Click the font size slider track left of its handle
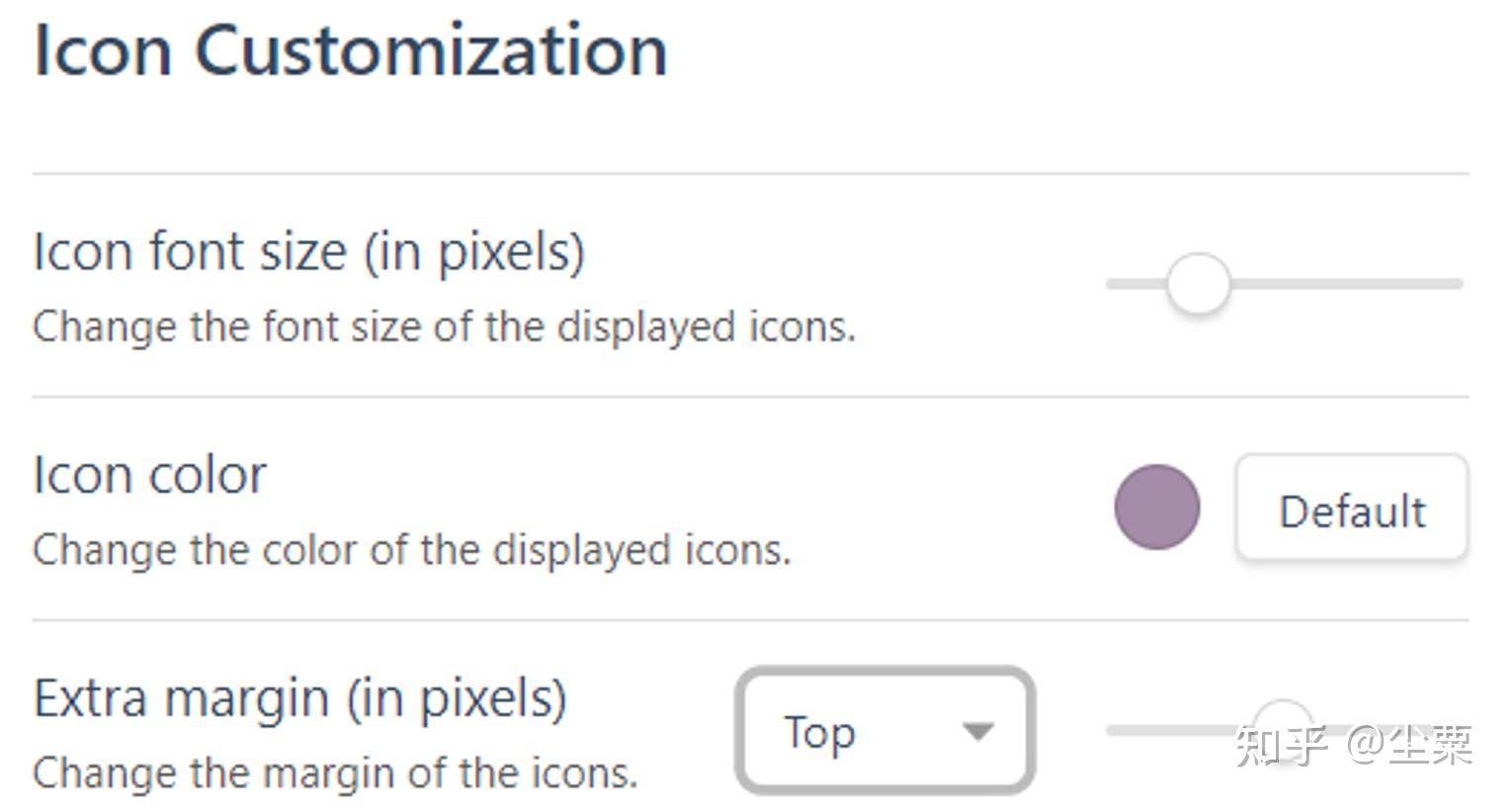This screenshot has width=1512, height=807. tap(1134, 283)
